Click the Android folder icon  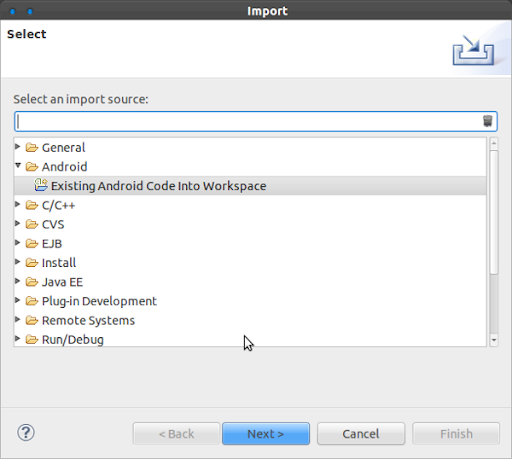(x=32, y=167)
